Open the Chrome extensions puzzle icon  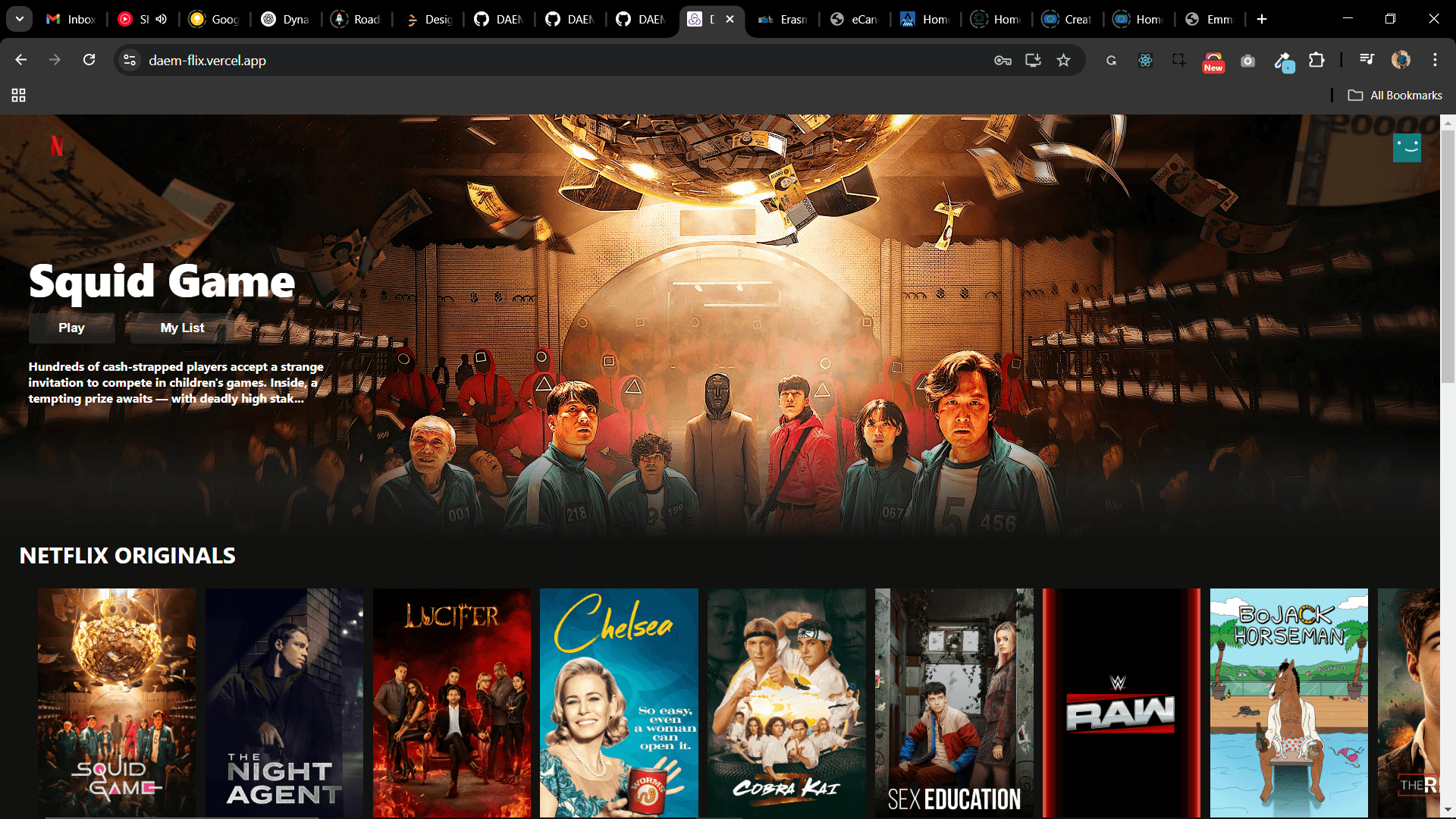point(1317,61)
